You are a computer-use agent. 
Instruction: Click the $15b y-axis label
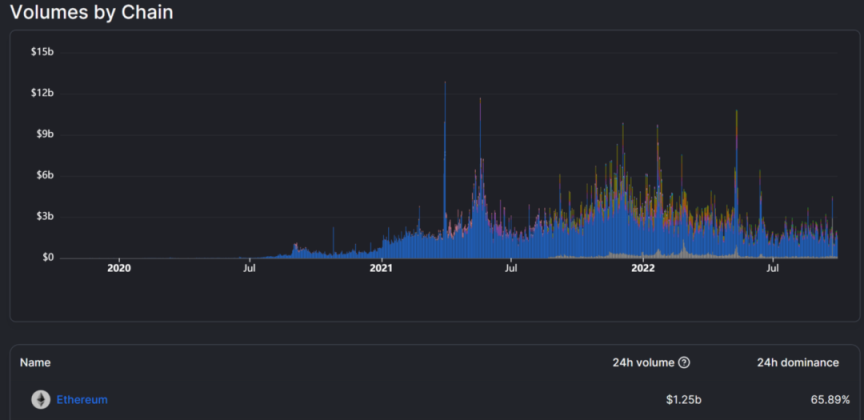click(x=41, y=51)
